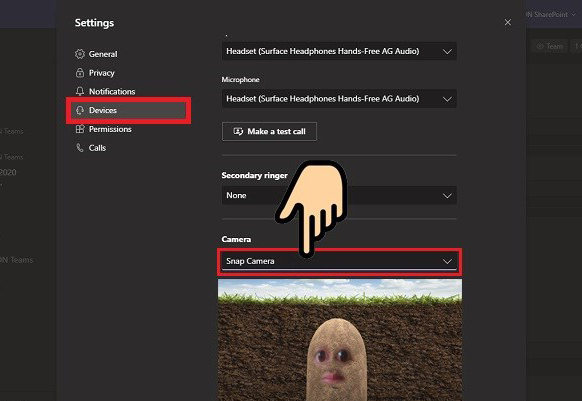Screen dimensions: 582x401
Task: Click the General settings label
Action: pos(103,54)
